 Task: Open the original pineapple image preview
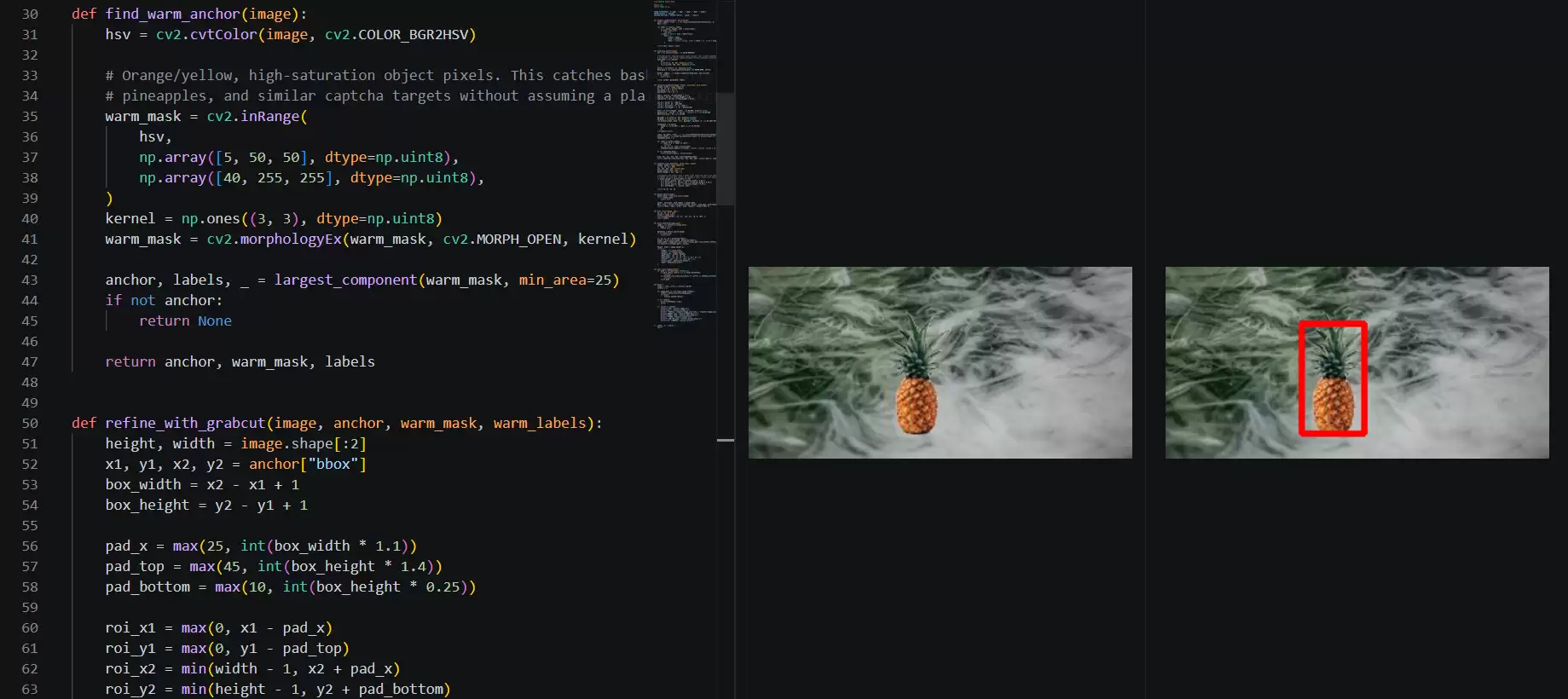(x=940, y=362)
